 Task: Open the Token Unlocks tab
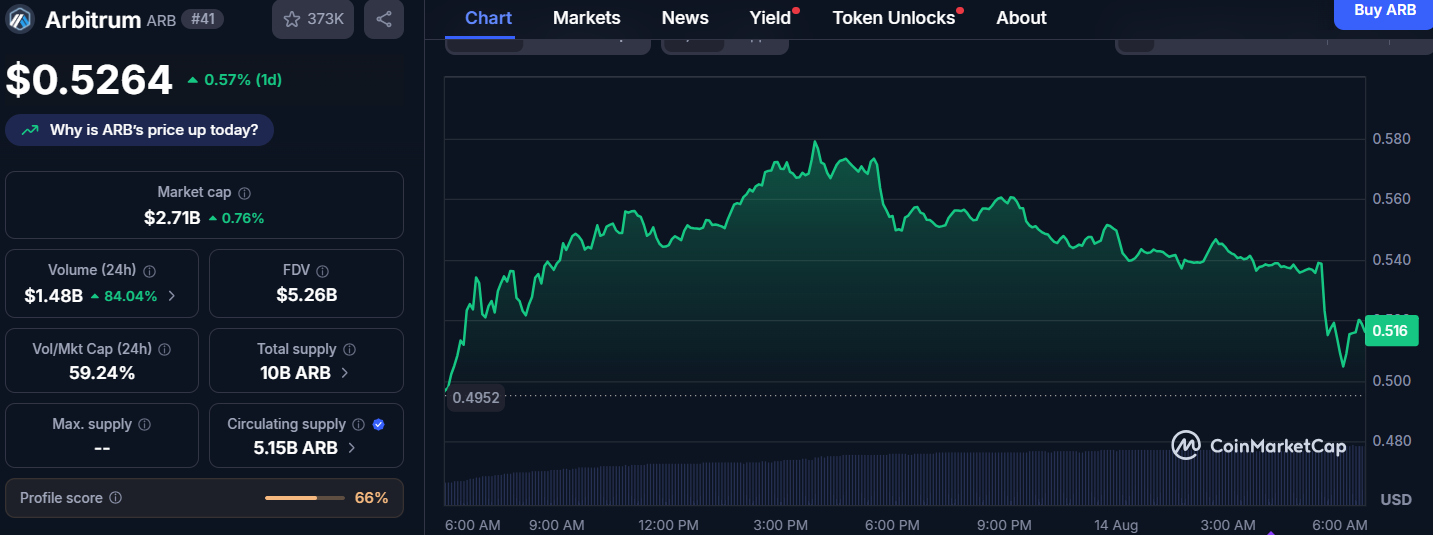pos(894,18)
